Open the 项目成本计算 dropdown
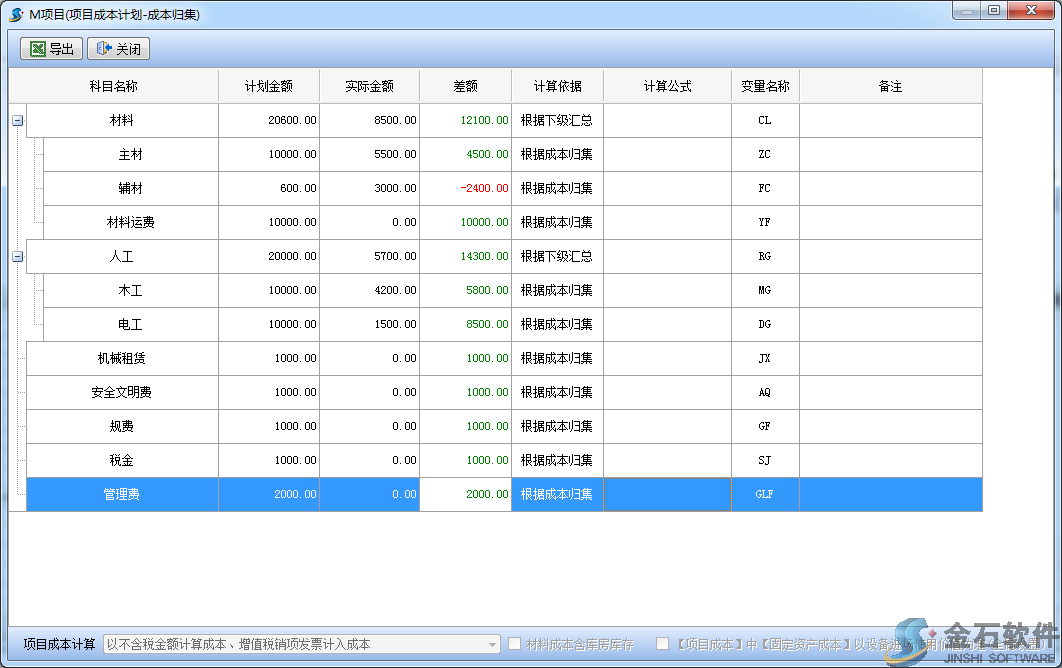Image resolution: width=1062 pixels, height=668 pixels. [x=492, y=645]
